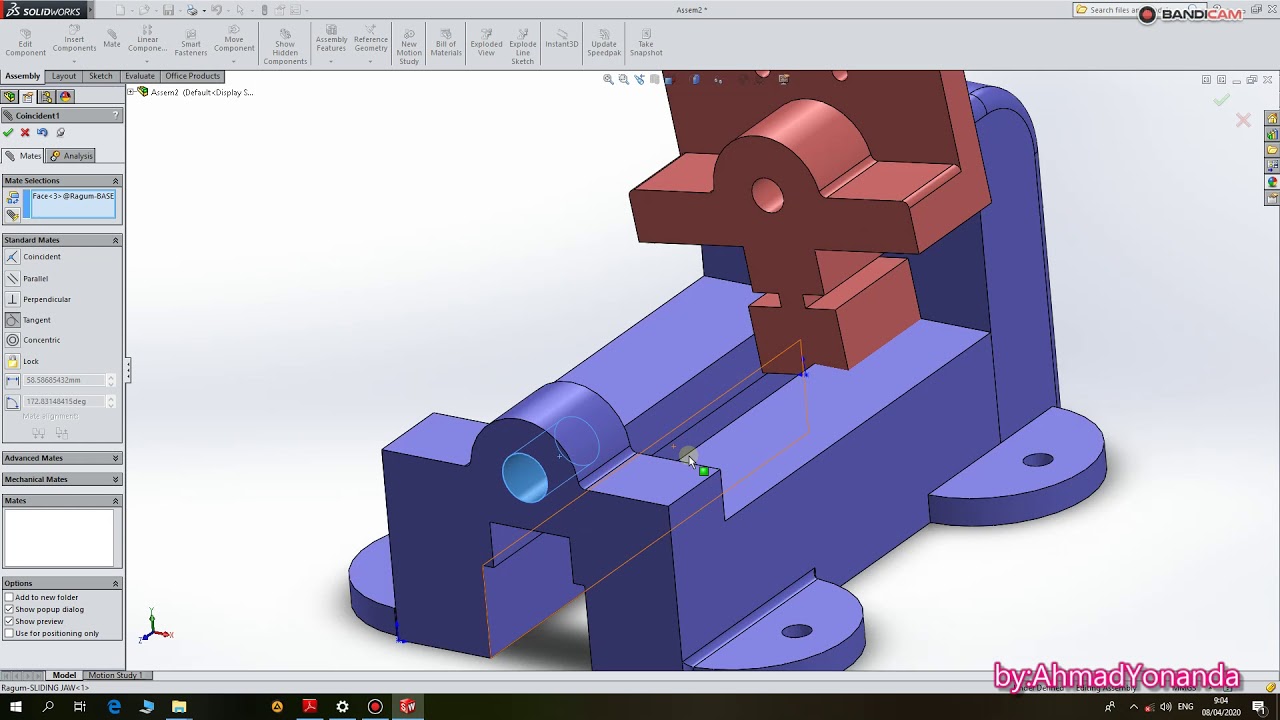Image resolution: width=1280 pixels, height=720 pixels.
Task: Select the Tangent mate type
Action: pos(28,320)
